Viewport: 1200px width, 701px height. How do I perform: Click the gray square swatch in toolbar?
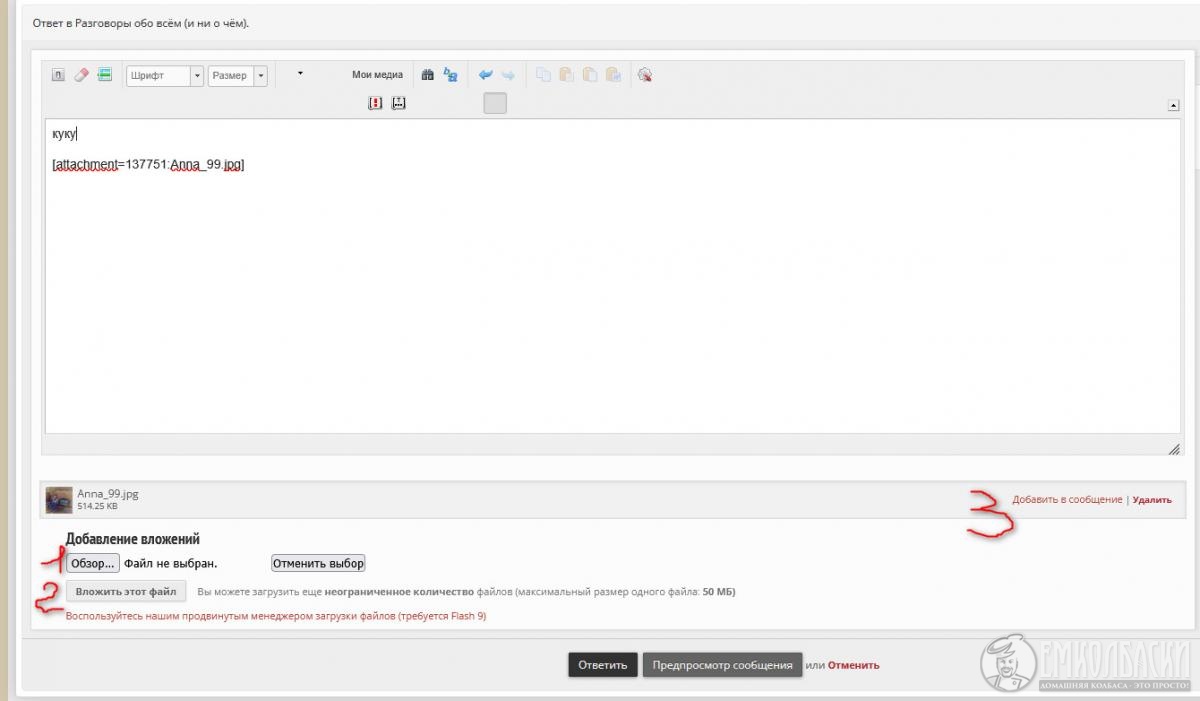pyautogui.click(x=495, y=103)
